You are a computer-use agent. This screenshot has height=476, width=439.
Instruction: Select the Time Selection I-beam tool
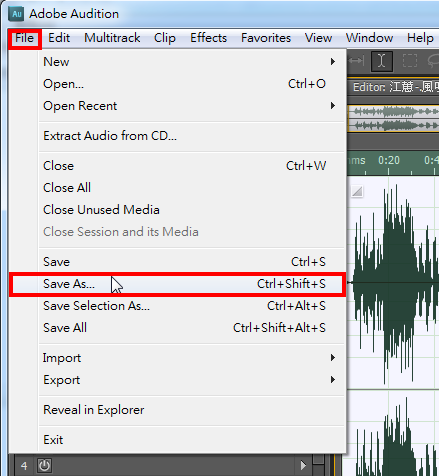tap(382, 61)
